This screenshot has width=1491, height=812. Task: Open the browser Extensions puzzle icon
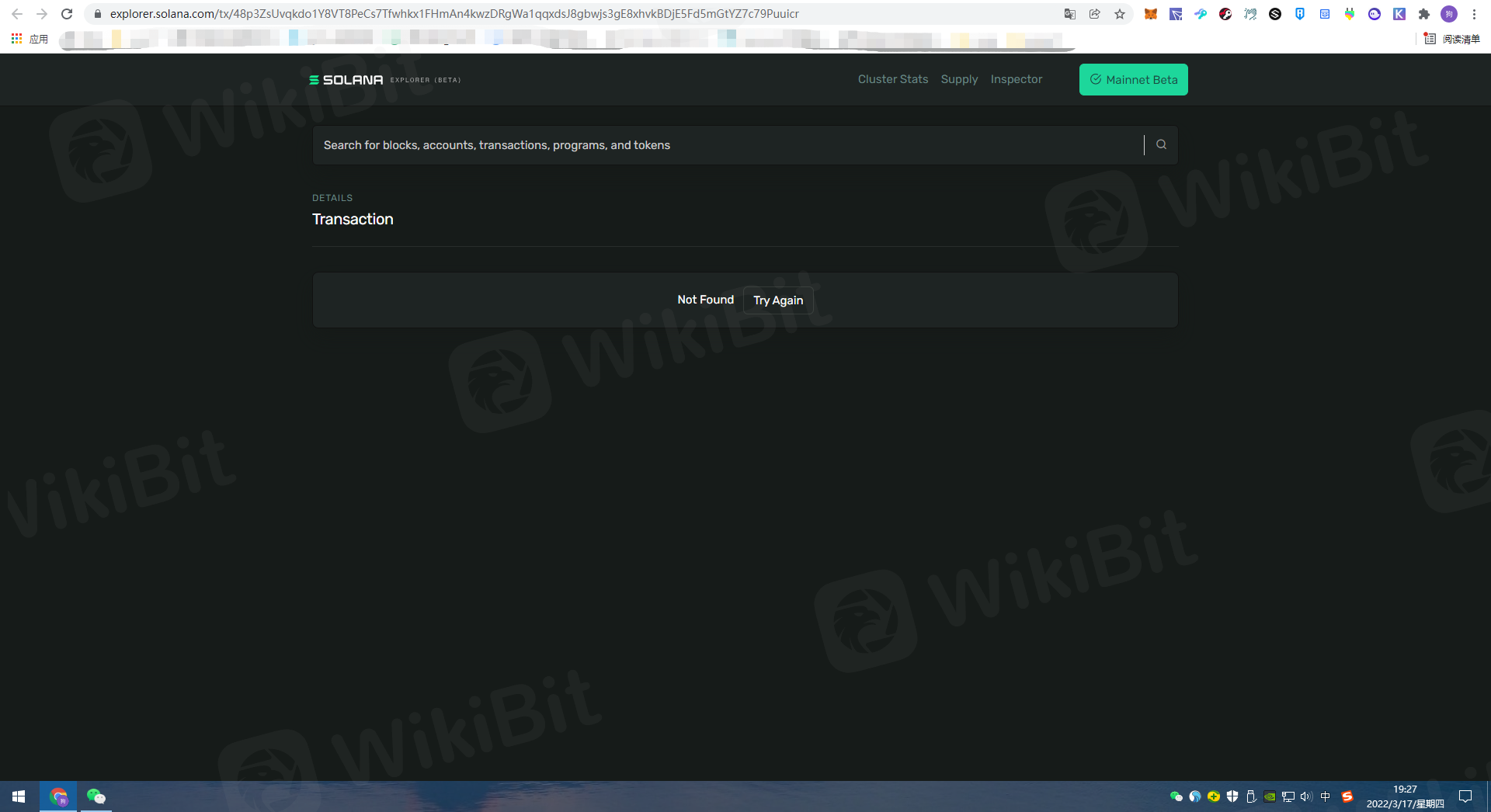point(1424,14)
